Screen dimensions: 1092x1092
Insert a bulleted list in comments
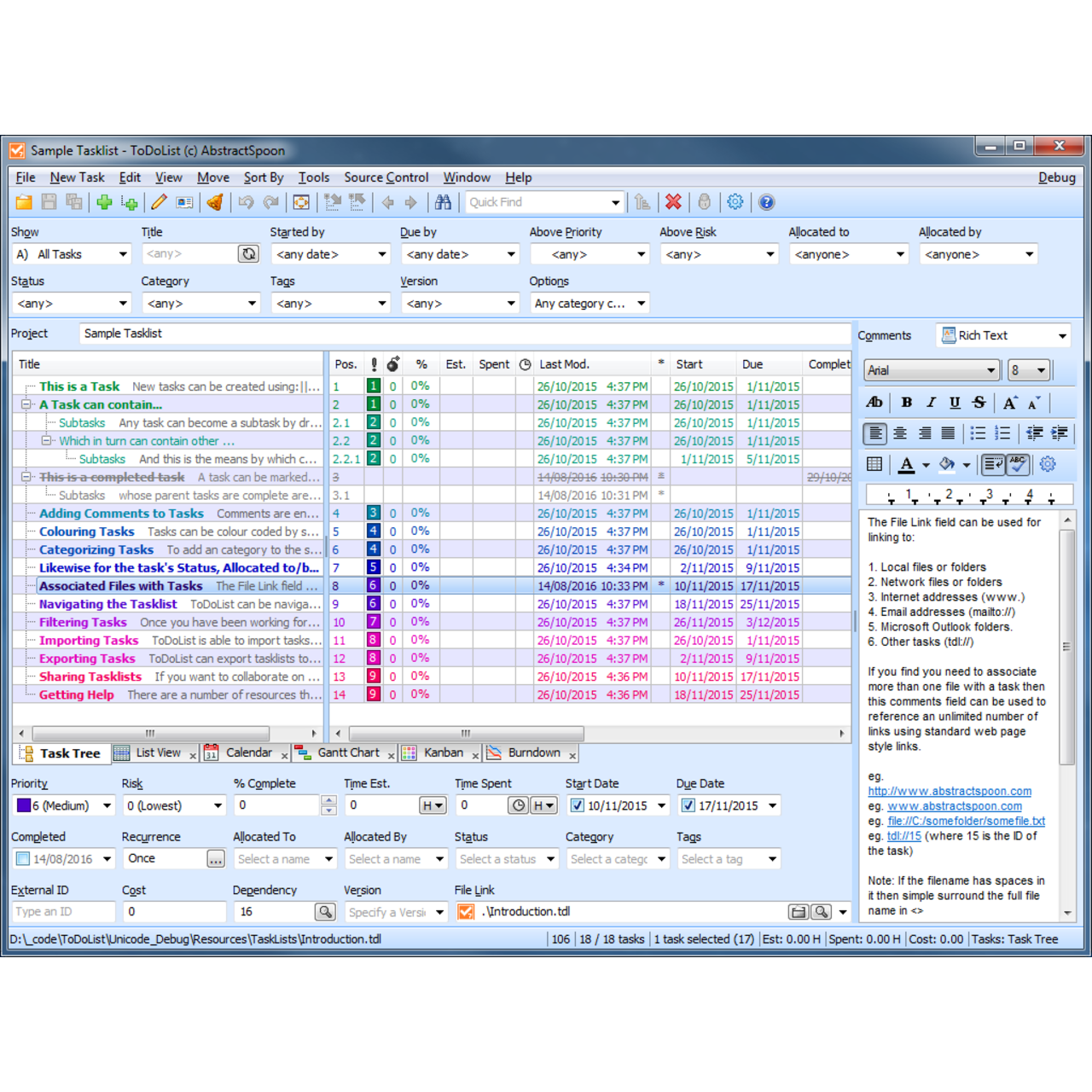978,433
